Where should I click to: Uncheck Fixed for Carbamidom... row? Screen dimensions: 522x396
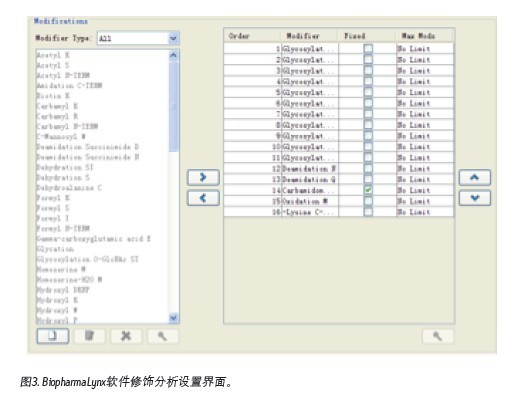point(368,190)
